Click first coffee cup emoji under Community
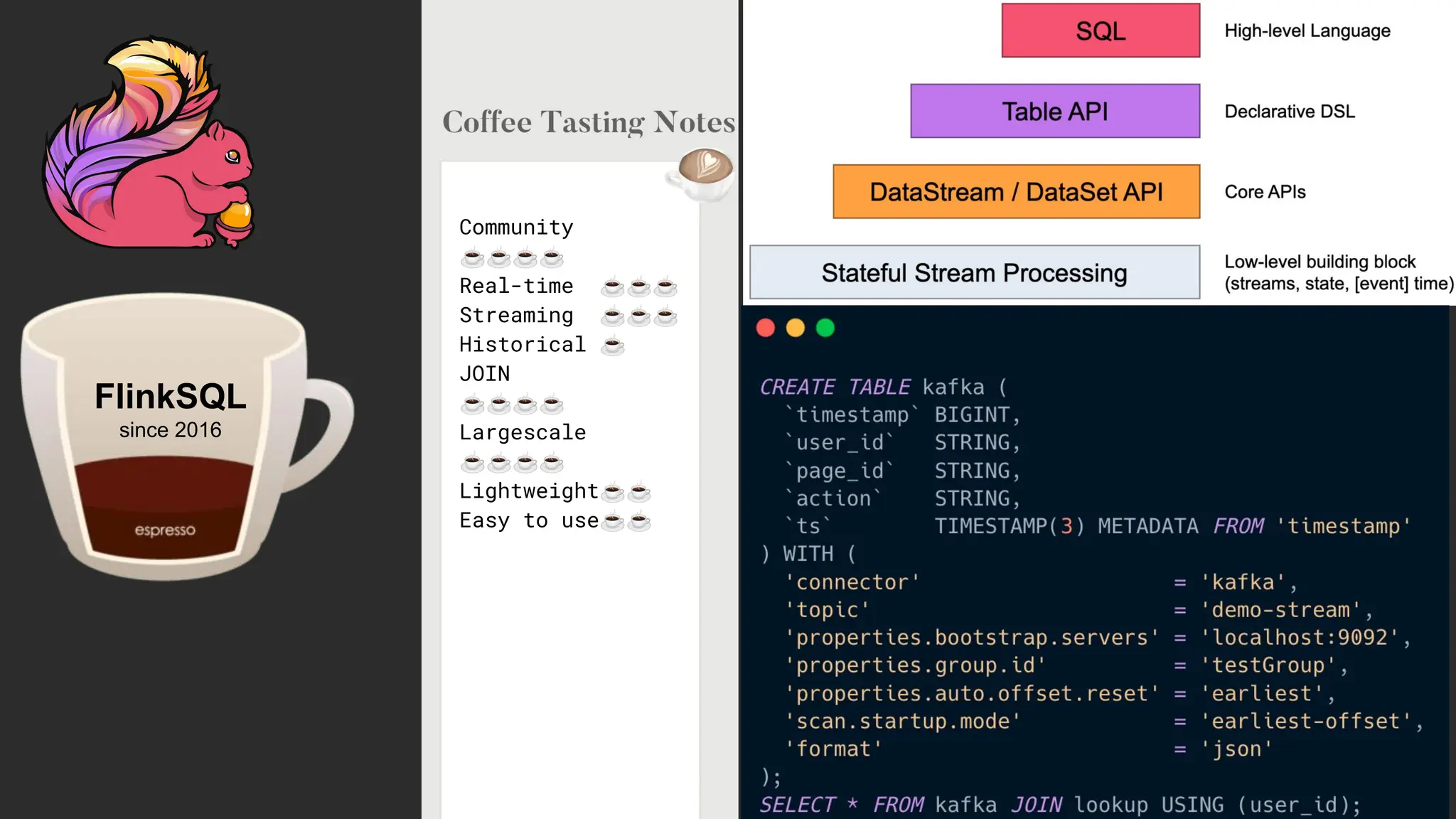The height and width of the screenshot is (819, 1456). 473,257
